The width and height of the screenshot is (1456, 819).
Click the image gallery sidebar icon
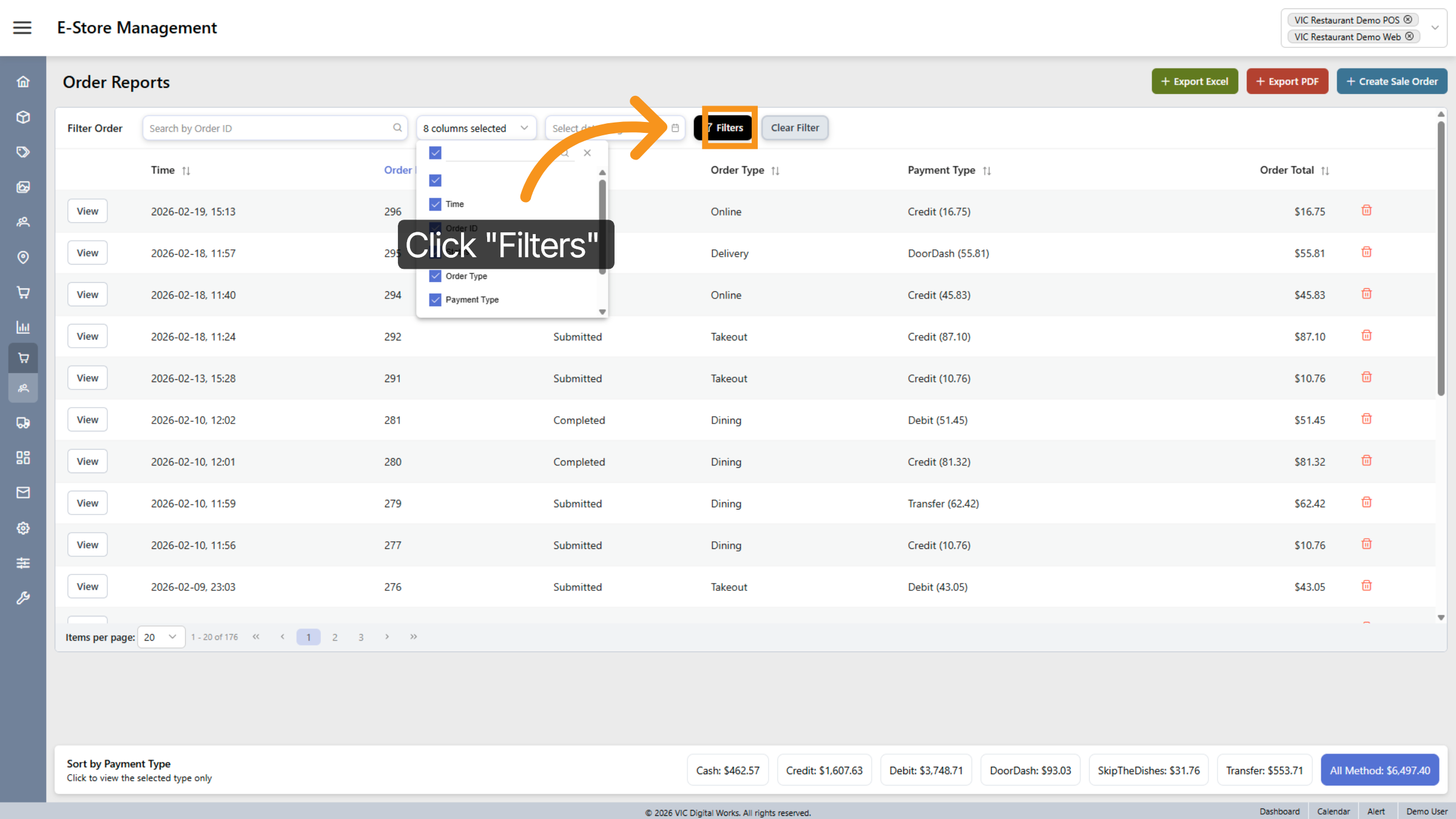22,187
